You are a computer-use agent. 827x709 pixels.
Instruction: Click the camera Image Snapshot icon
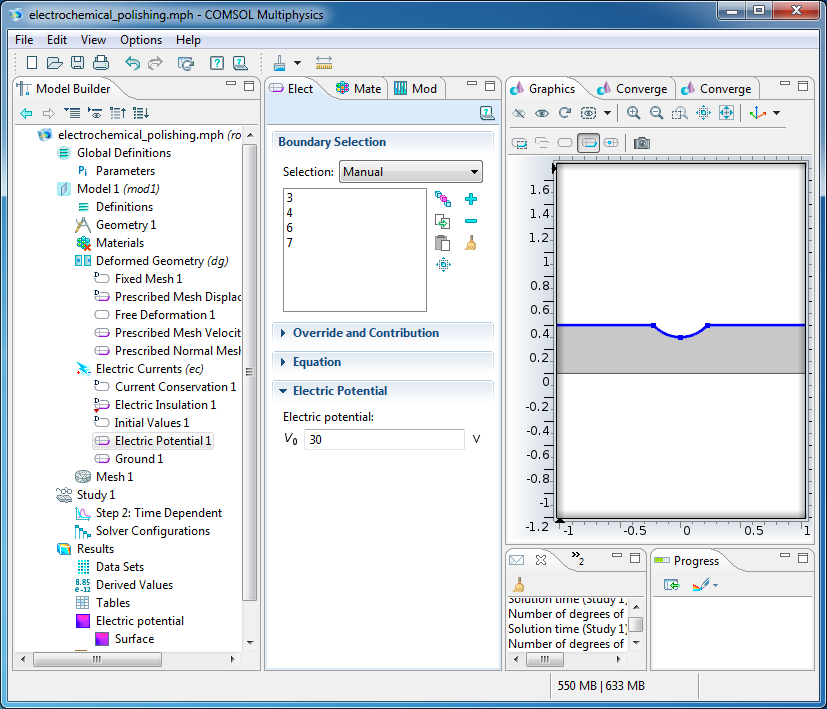641,143
